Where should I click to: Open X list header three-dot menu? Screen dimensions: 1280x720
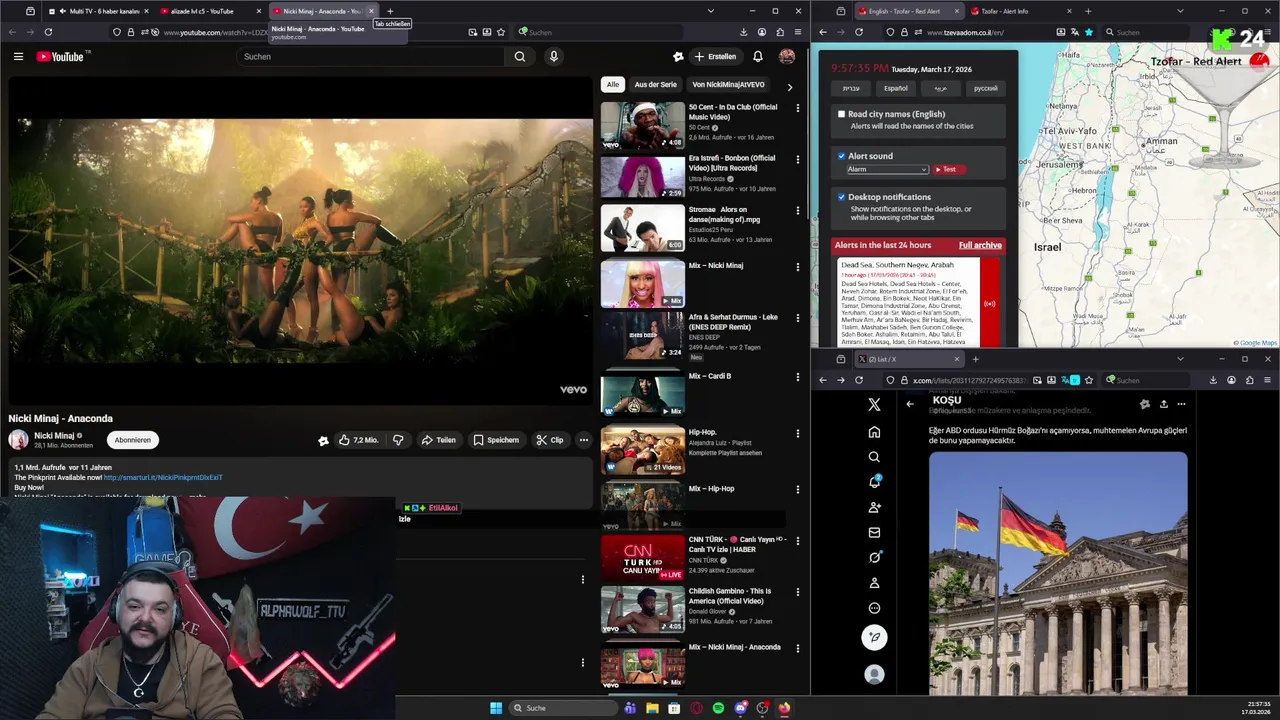coord(1181,404)
